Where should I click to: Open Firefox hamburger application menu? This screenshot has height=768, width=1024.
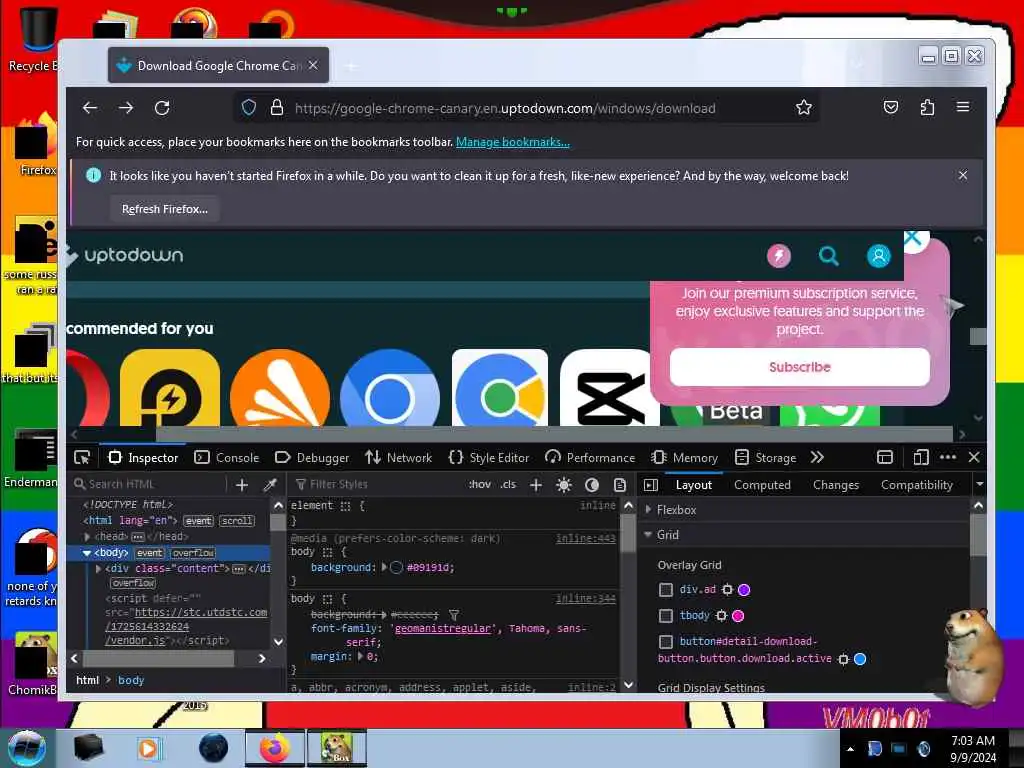tap(963, 106)
